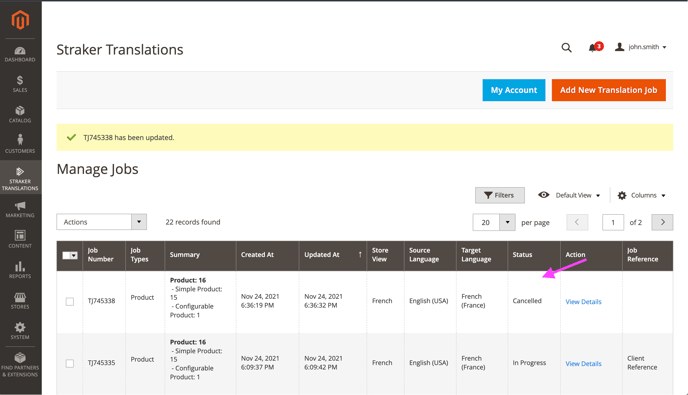The width and height of the screenshot is (688, 395).
Task: Click the 22 records found text
Action: 193,222
